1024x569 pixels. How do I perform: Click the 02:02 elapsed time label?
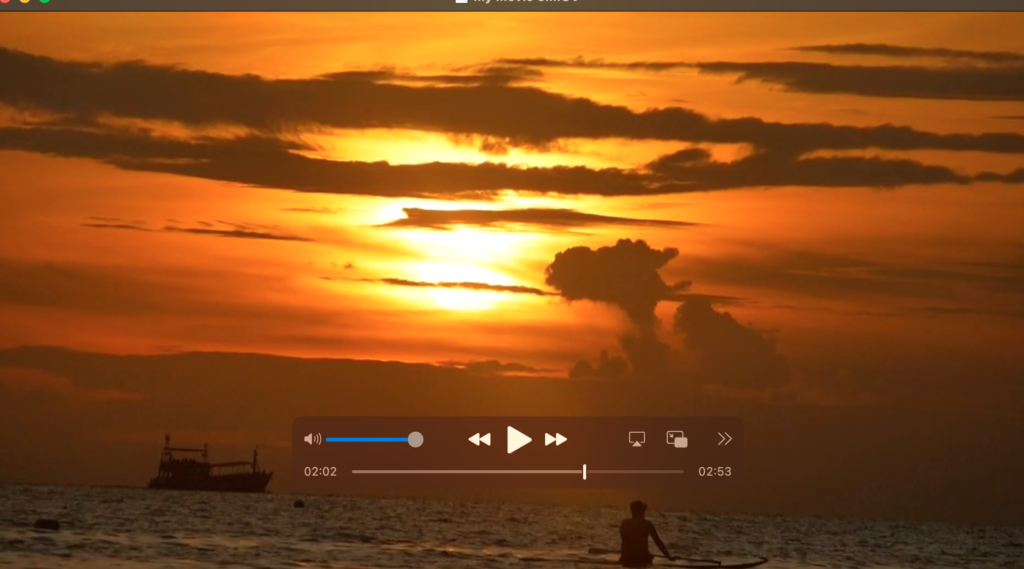point(320,471)
